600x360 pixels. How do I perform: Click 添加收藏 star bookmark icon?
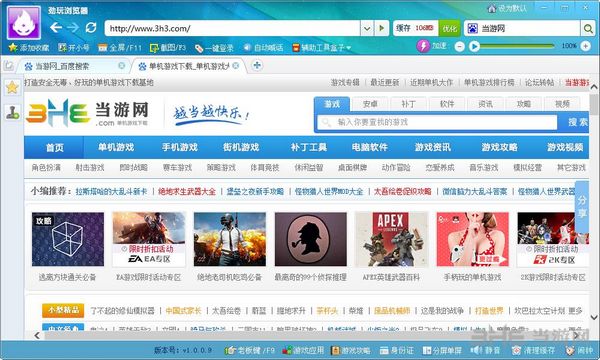[x=13, y=47]
